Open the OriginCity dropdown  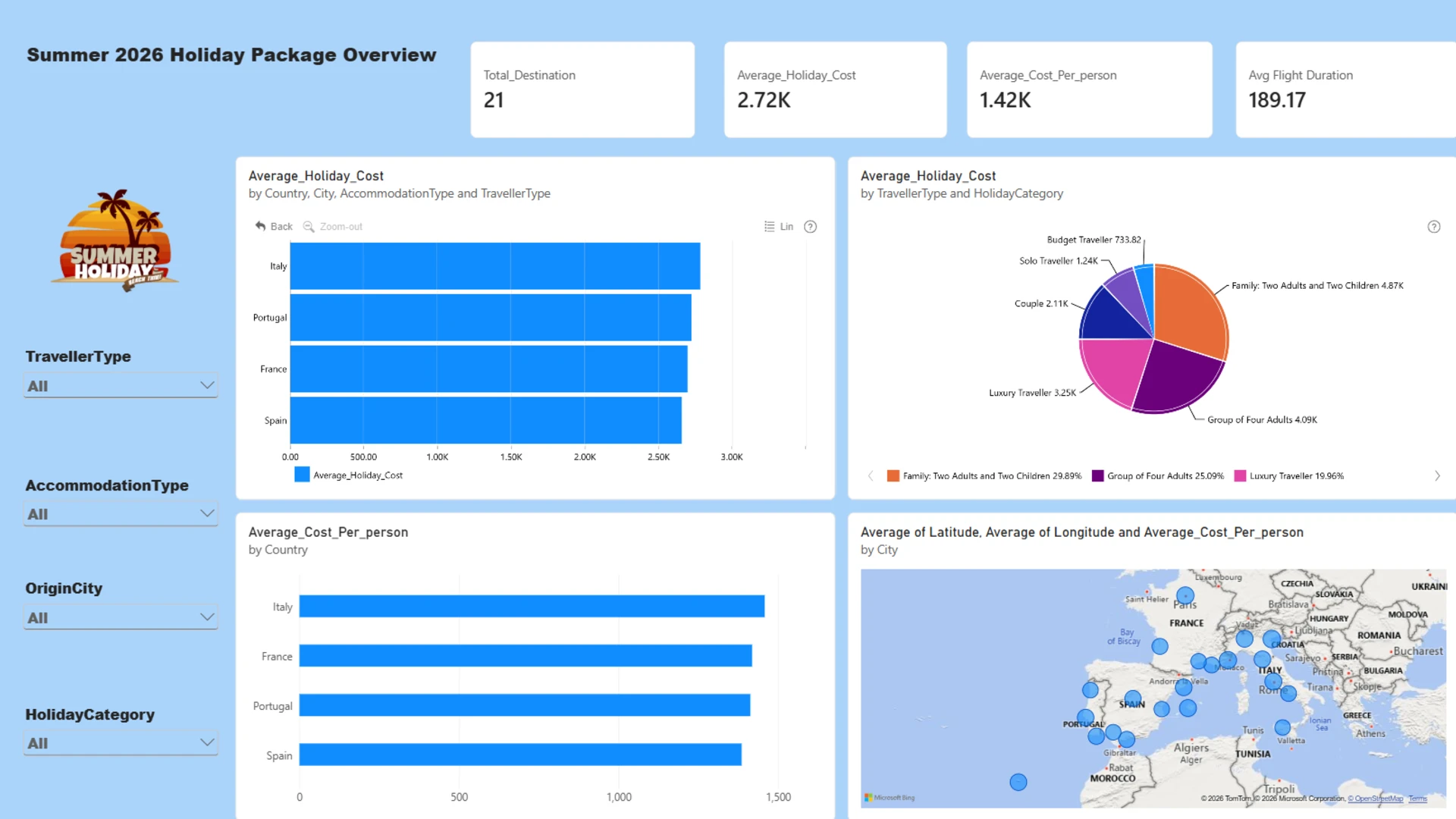pyautogui.click(x=121, y=617)
